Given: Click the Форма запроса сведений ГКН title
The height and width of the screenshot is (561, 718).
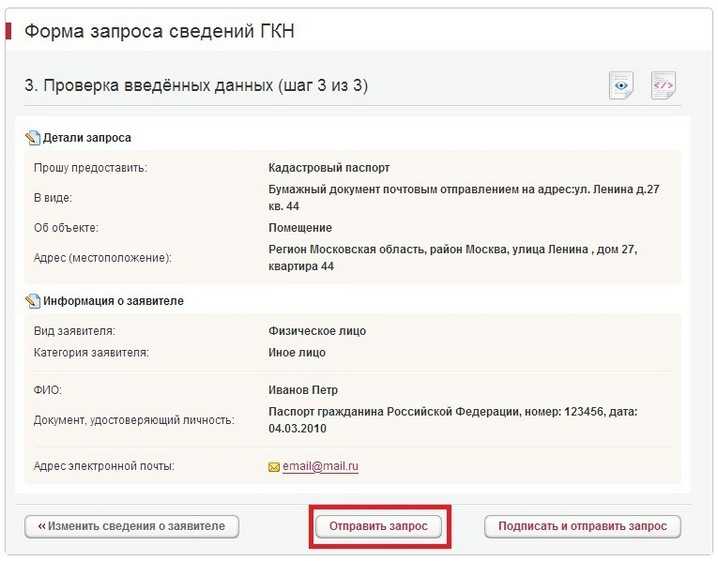Looking at the screenshot, I should [159, 32].
